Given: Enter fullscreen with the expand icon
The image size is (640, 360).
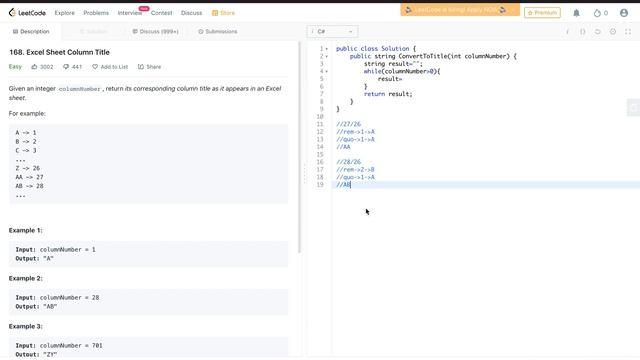Looking at the screenshot, I should (628, 31).
